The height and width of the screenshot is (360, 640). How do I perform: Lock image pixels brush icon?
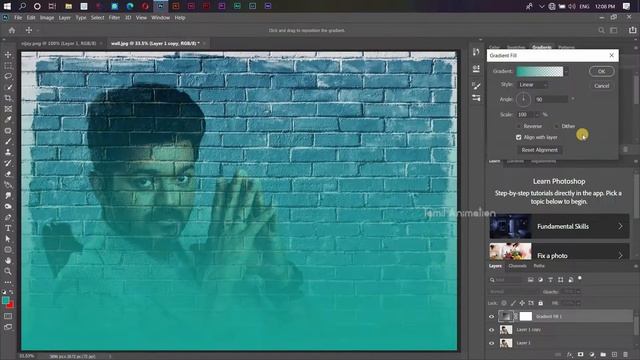(513, 303)
